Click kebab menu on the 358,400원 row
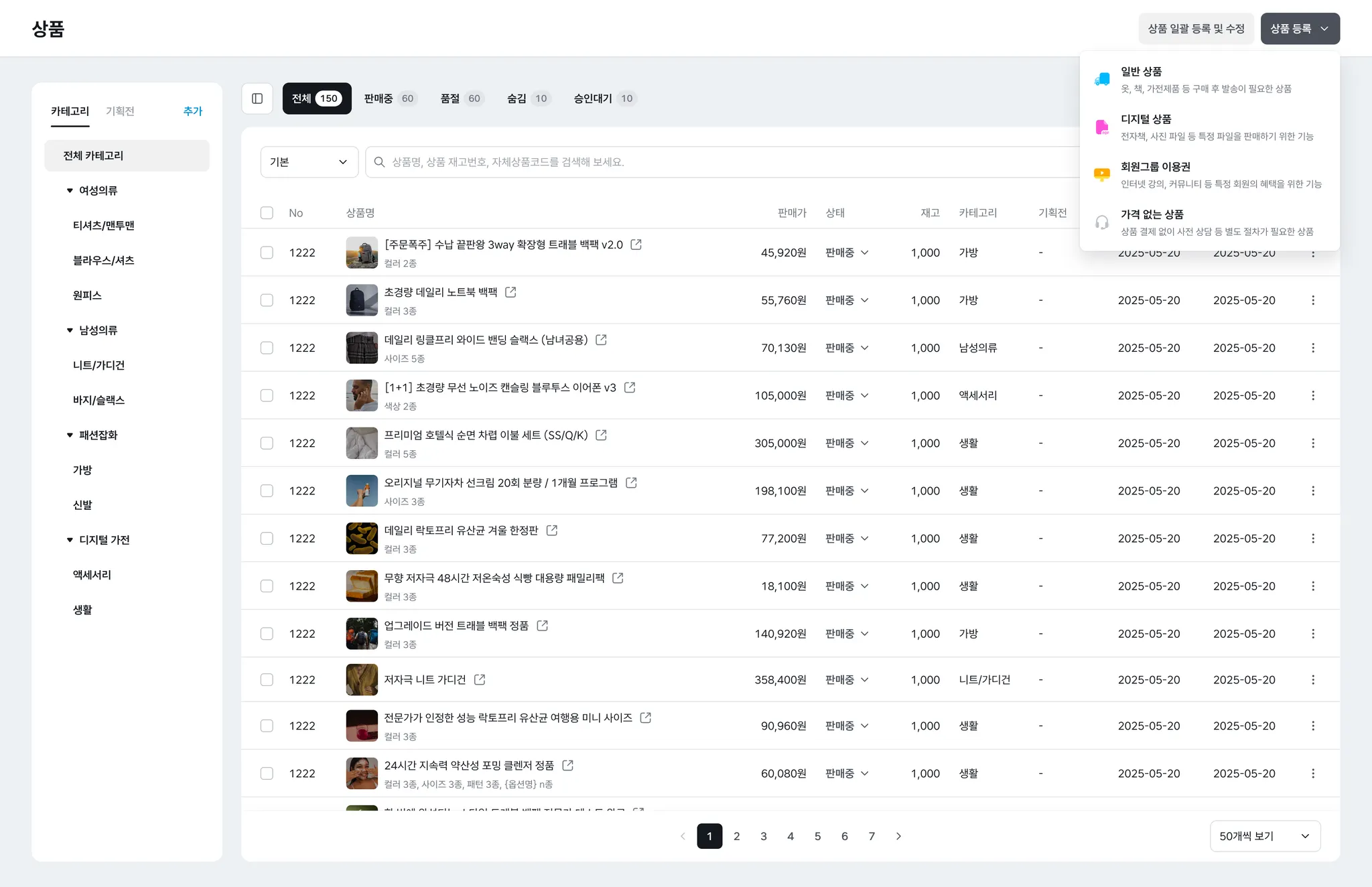Viewport: 1372px width, 887px height. [x=1312, y=679]
